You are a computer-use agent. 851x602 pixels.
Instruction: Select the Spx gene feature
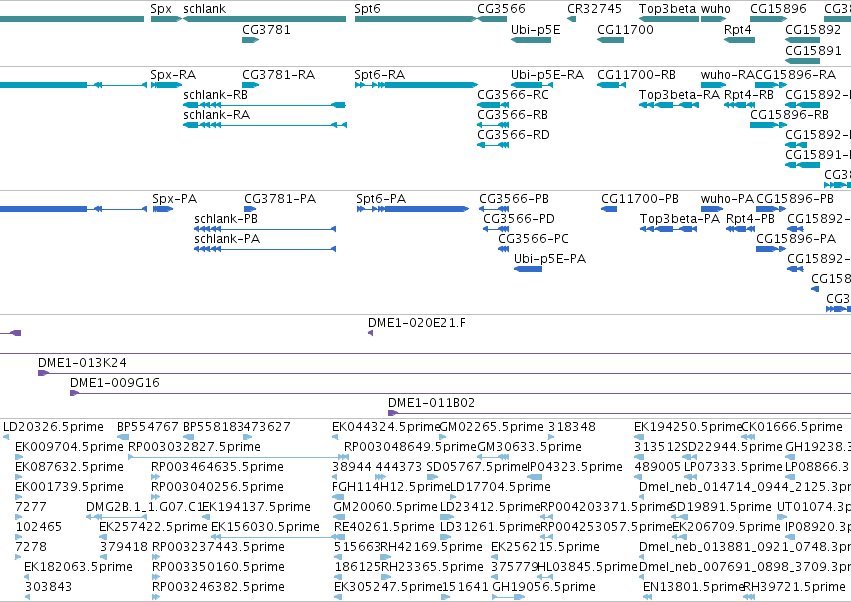166,19
